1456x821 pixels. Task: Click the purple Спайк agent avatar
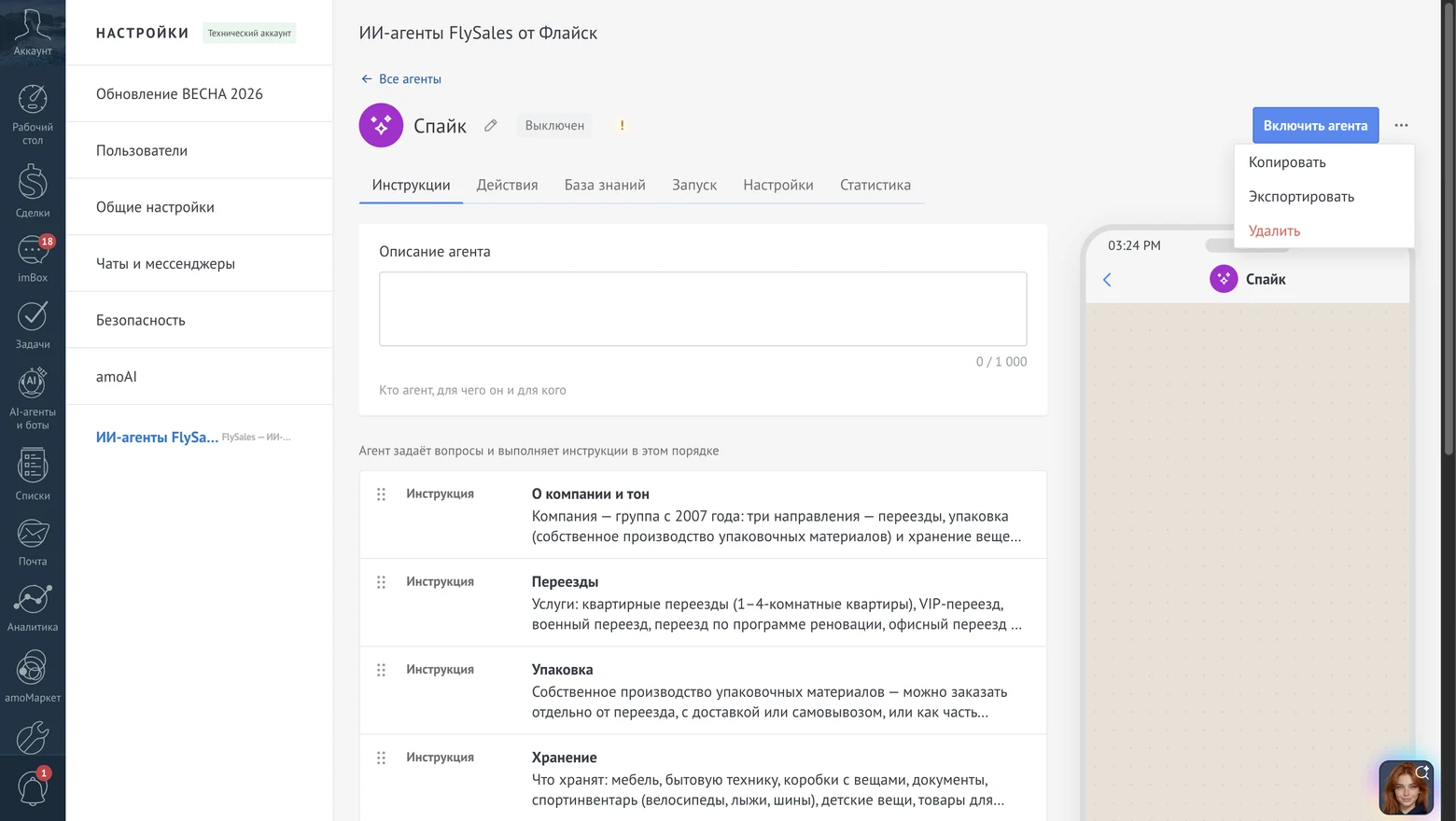pyautogui.click(x=381, y=125)
